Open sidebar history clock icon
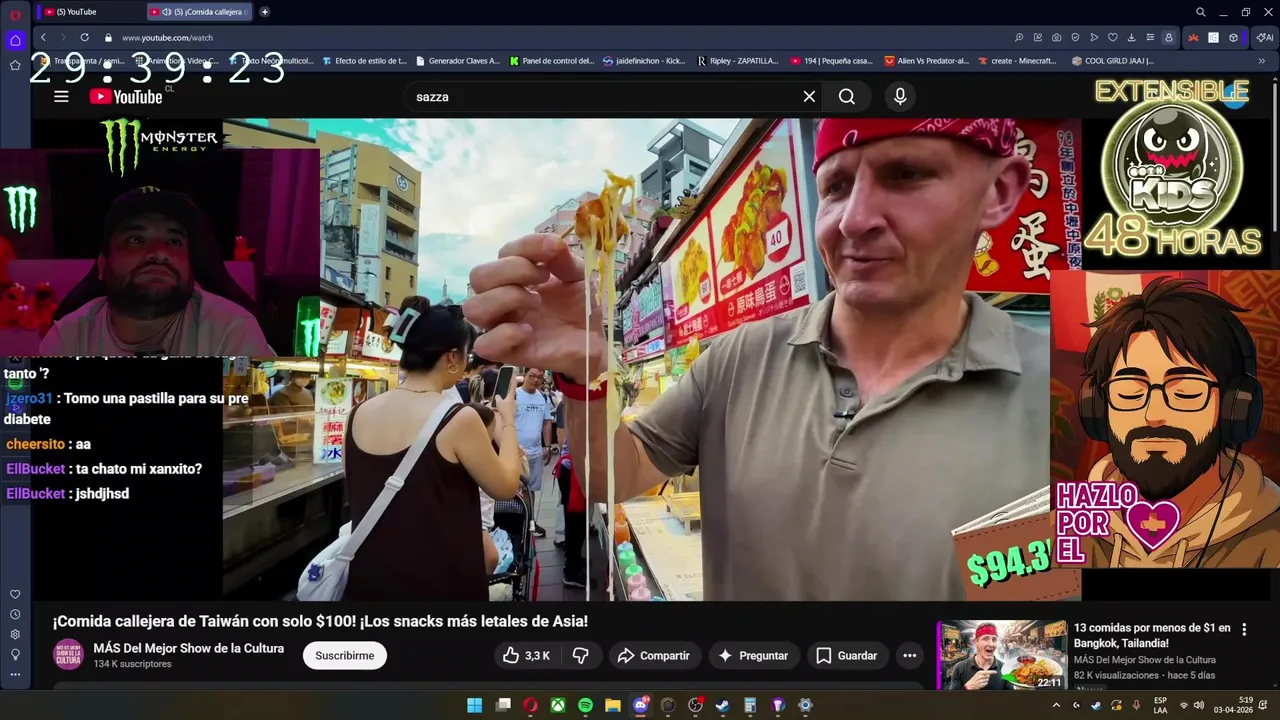Viewport: 1280px width, 720px height. coord(15,614)
